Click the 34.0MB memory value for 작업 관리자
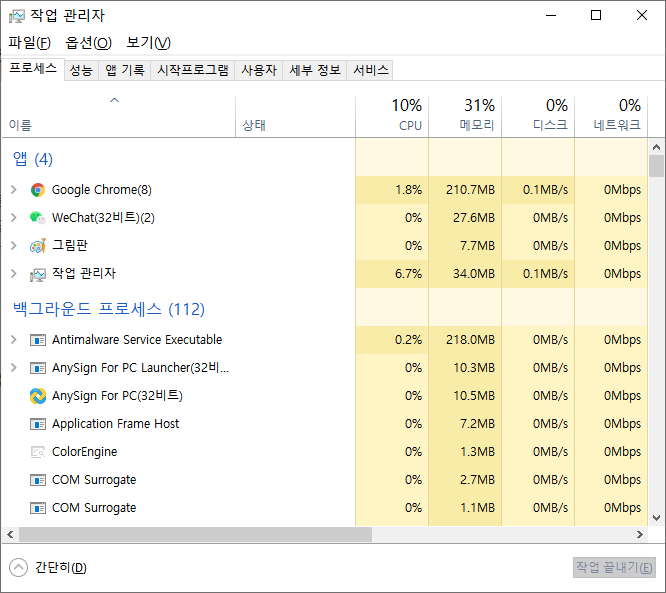Image resolution: width=666 pixels, height=593 pixels. [x=474, y=274]
